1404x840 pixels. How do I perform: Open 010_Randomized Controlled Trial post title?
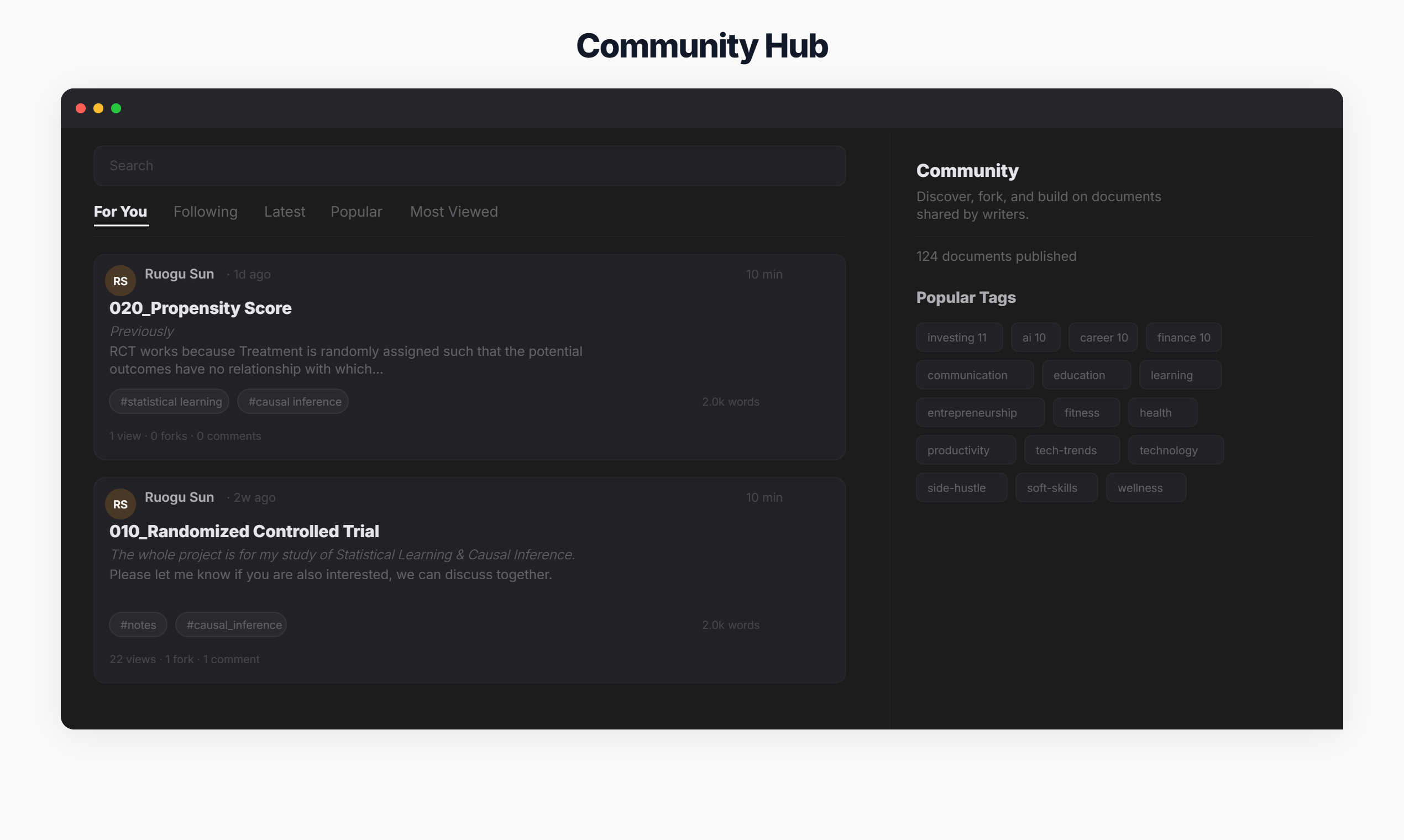(244, 531)
